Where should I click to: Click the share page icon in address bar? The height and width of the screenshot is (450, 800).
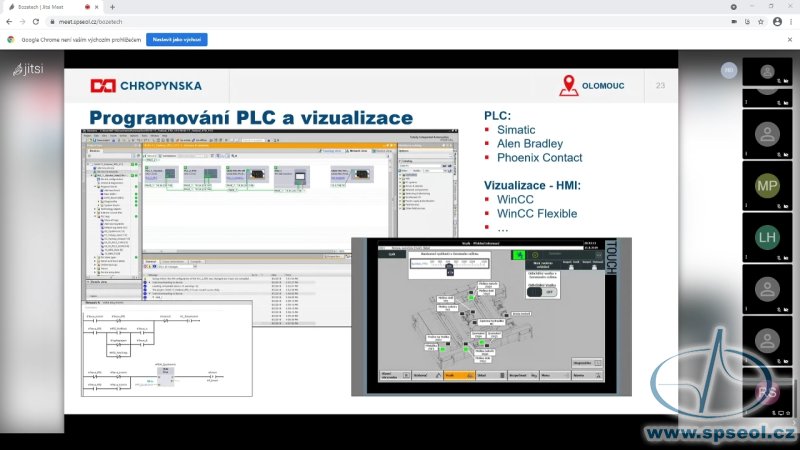pos(747,22)
